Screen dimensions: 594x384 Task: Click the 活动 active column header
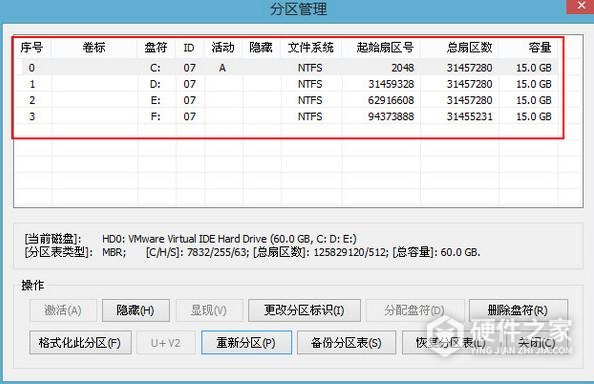pyautogui.click(x=223, y=48)
